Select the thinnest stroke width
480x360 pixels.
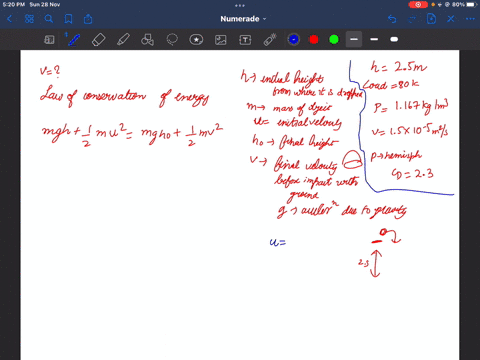[354, 40]
